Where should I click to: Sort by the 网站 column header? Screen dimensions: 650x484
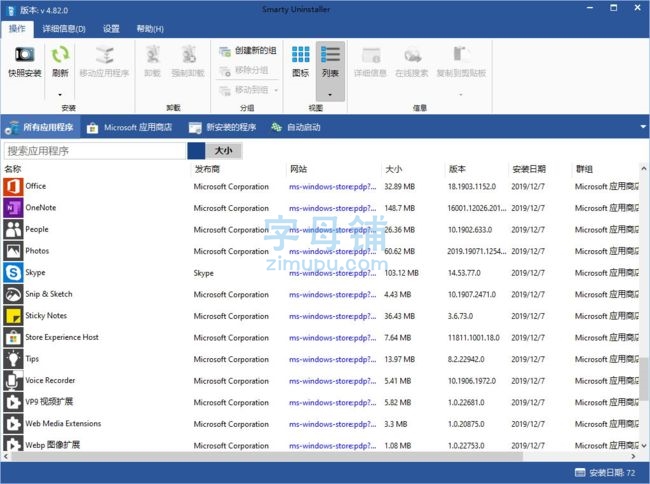point(298,169)
